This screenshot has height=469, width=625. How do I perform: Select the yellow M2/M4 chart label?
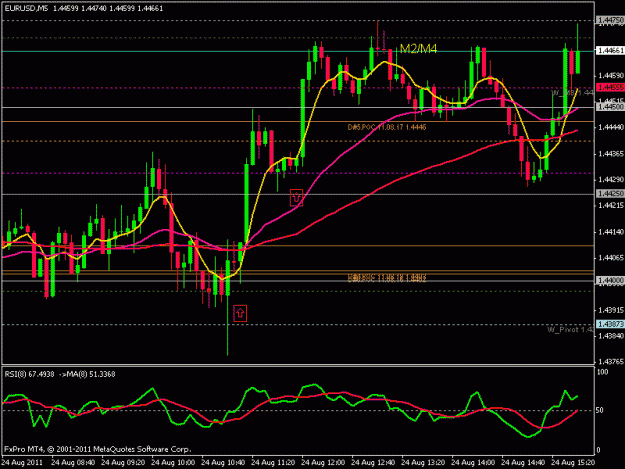point(418,49)
